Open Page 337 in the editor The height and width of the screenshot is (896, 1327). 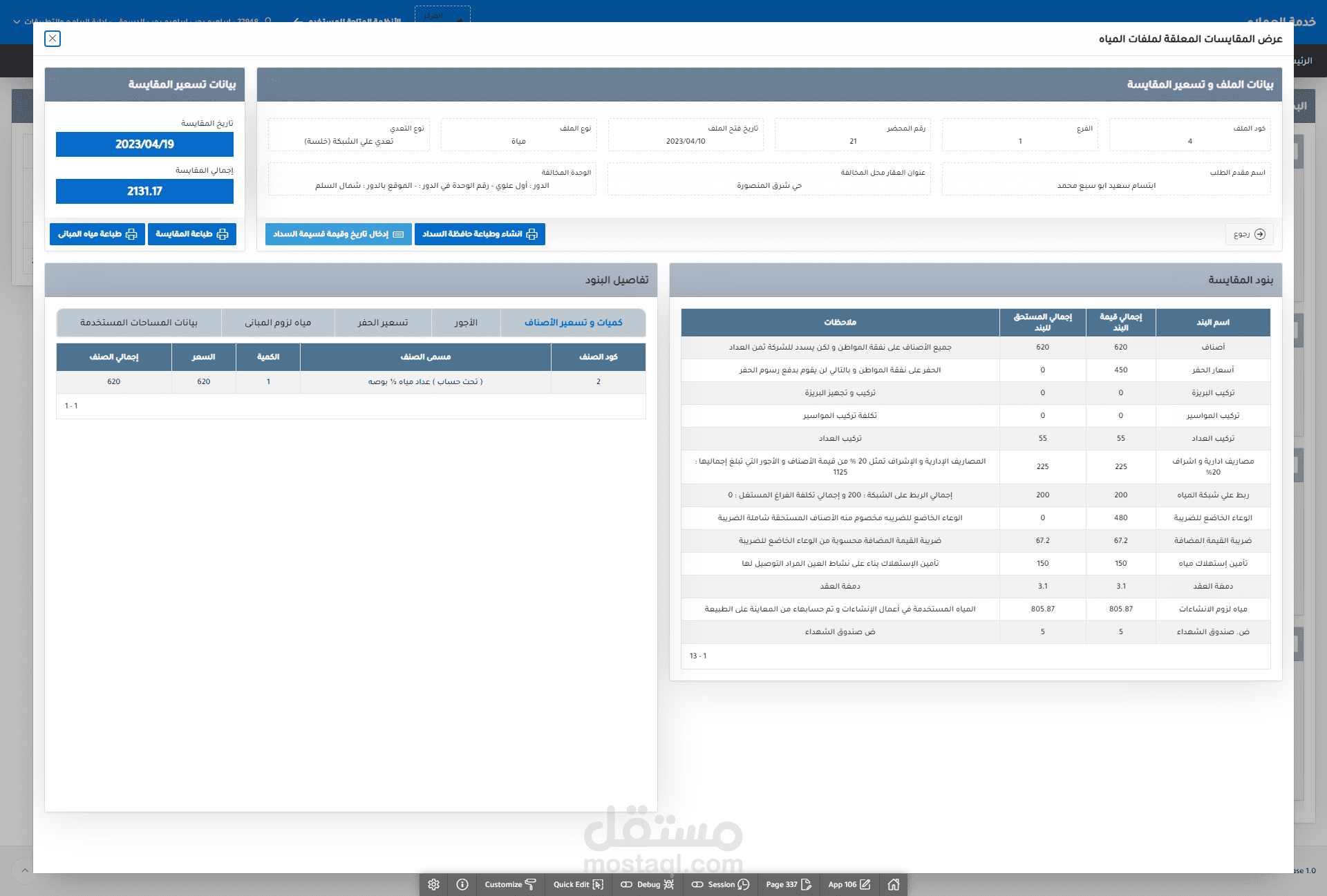click(788, 884)
